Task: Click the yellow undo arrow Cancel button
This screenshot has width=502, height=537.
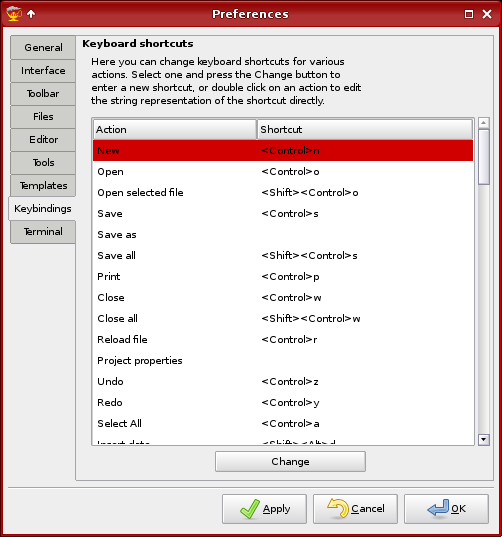Action: tap(355, 509)
